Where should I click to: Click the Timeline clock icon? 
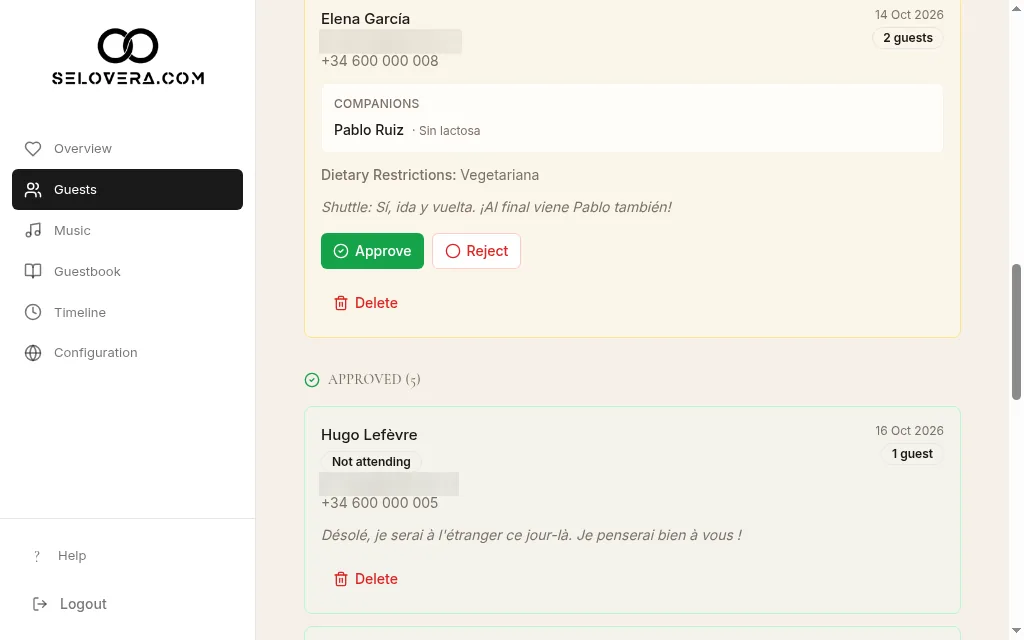33,312
